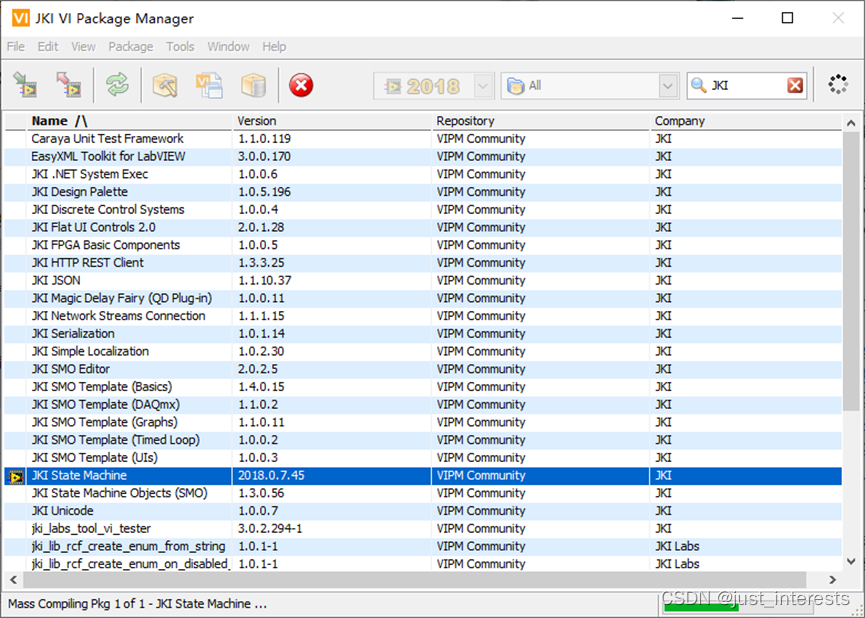The height and width of the screenshot is (618, 865).
Task: Select EasyXML Toolkit for LabVIEW row
Action: pos(423,157)
